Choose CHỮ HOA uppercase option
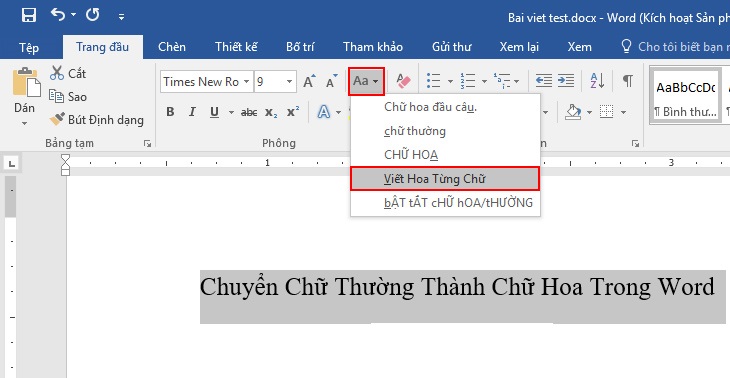The width and height of the screenshot is (730, 378). point(445,155)
